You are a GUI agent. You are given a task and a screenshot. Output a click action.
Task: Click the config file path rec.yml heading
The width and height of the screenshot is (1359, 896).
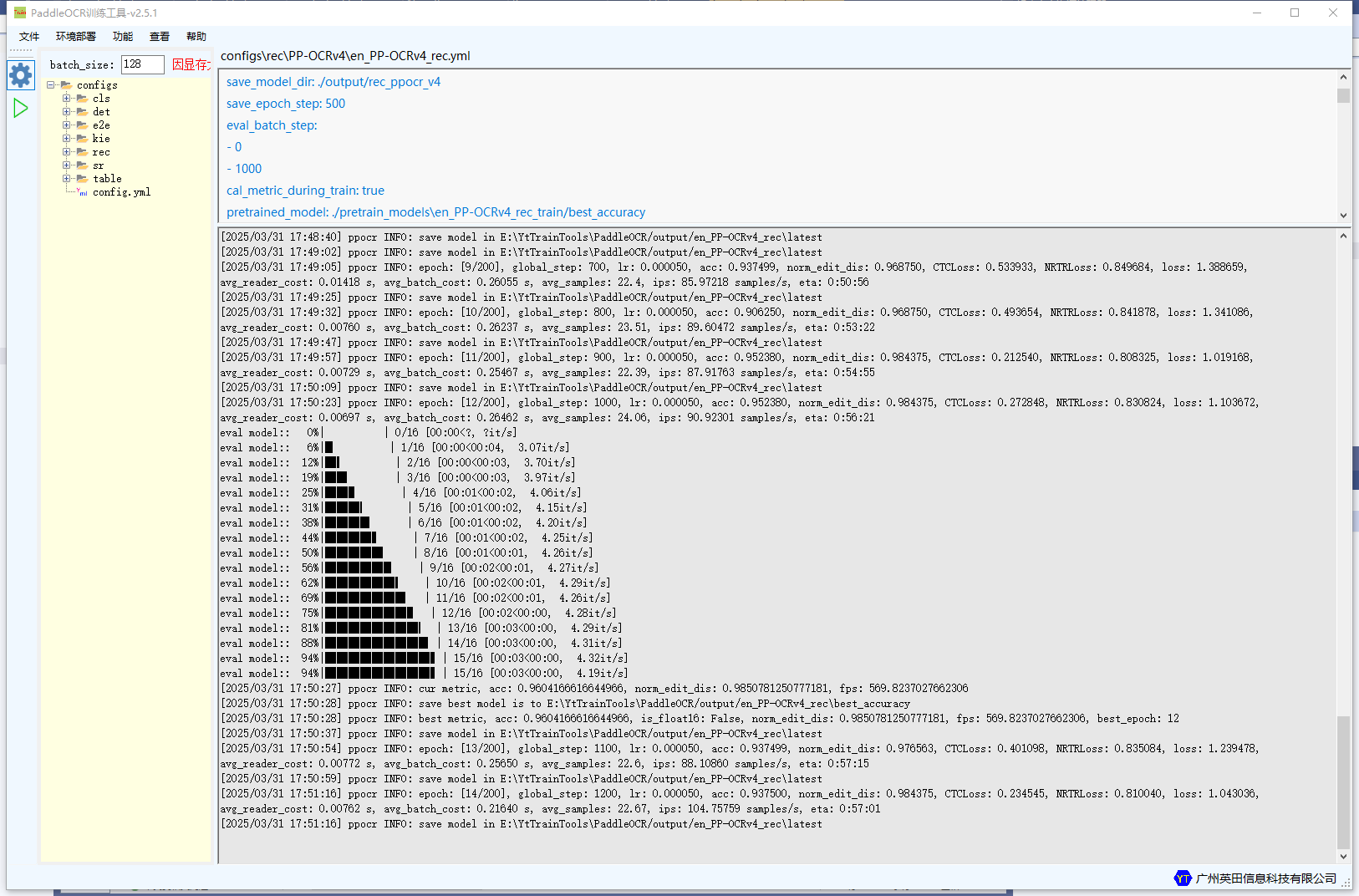click(x=345, y=56)
